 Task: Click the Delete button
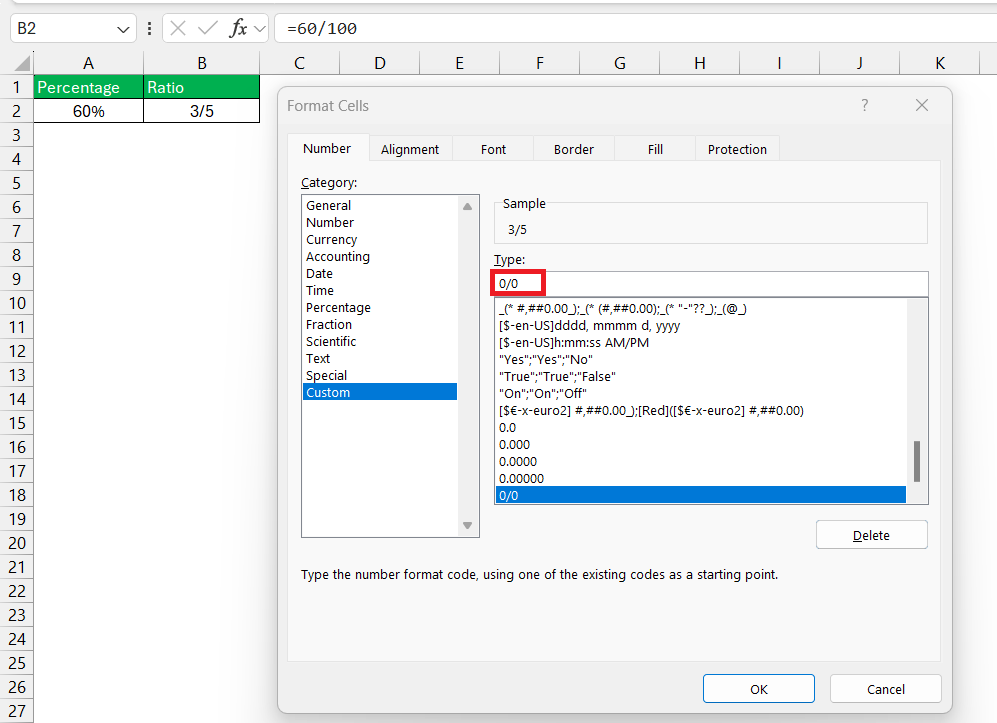coord(871,535)
